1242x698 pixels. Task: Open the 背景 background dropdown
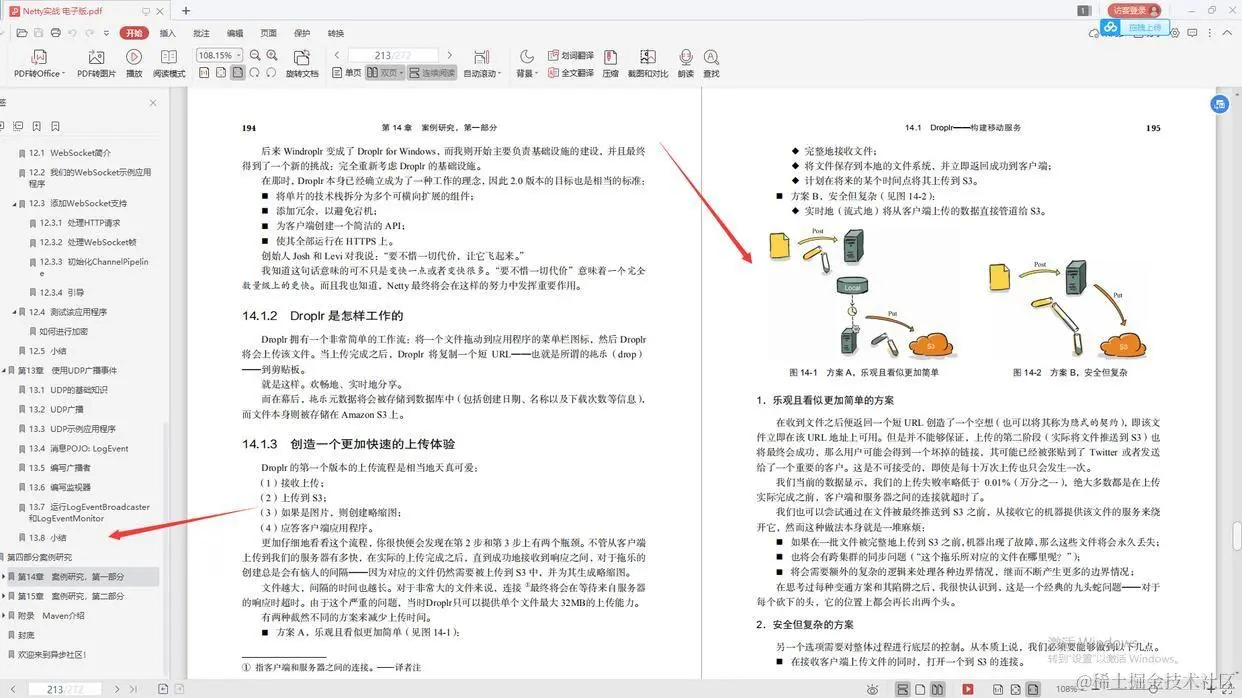coord(527,64)
